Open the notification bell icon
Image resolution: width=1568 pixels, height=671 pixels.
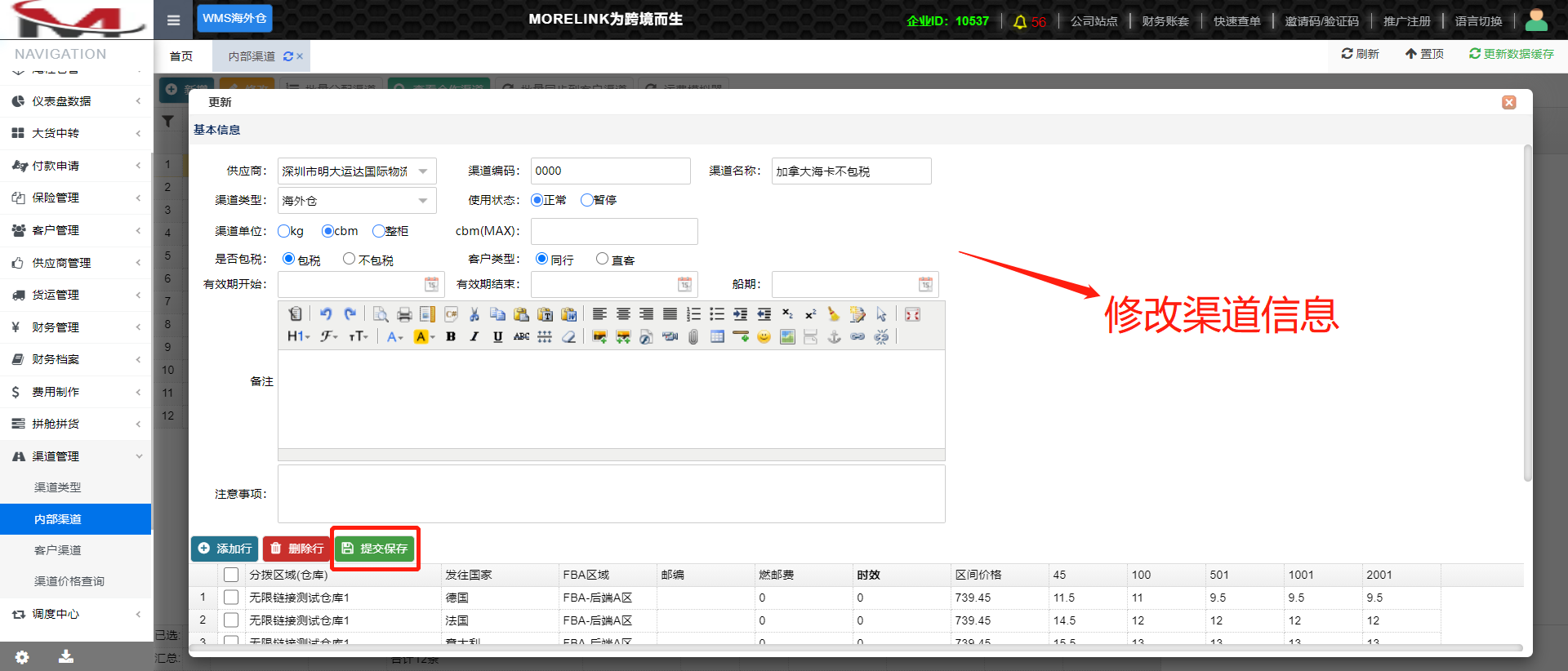click(1020, 21)
